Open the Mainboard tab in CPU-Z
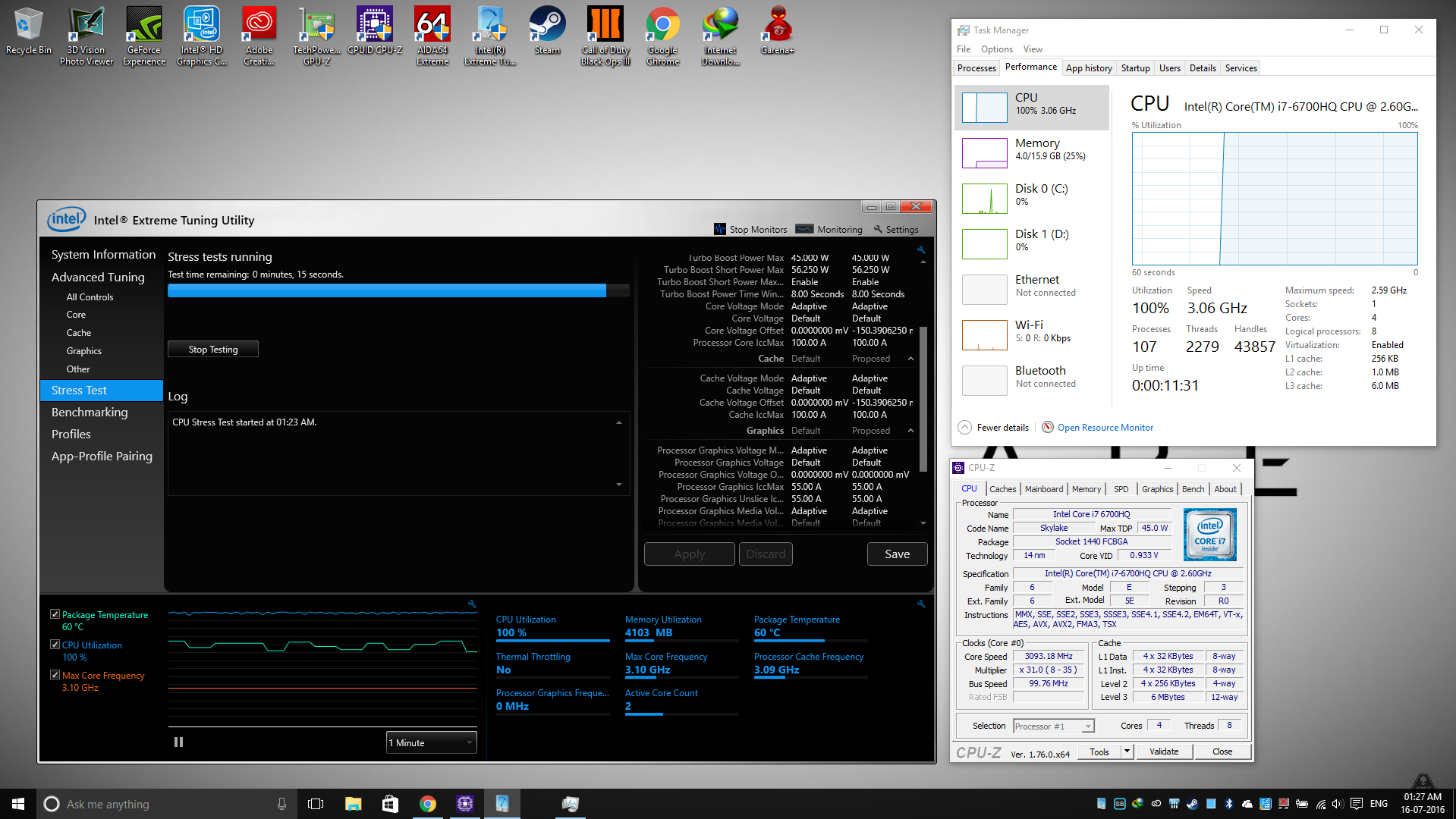The height and width of the screenshot is (819, 1456). coord(1043,489)
